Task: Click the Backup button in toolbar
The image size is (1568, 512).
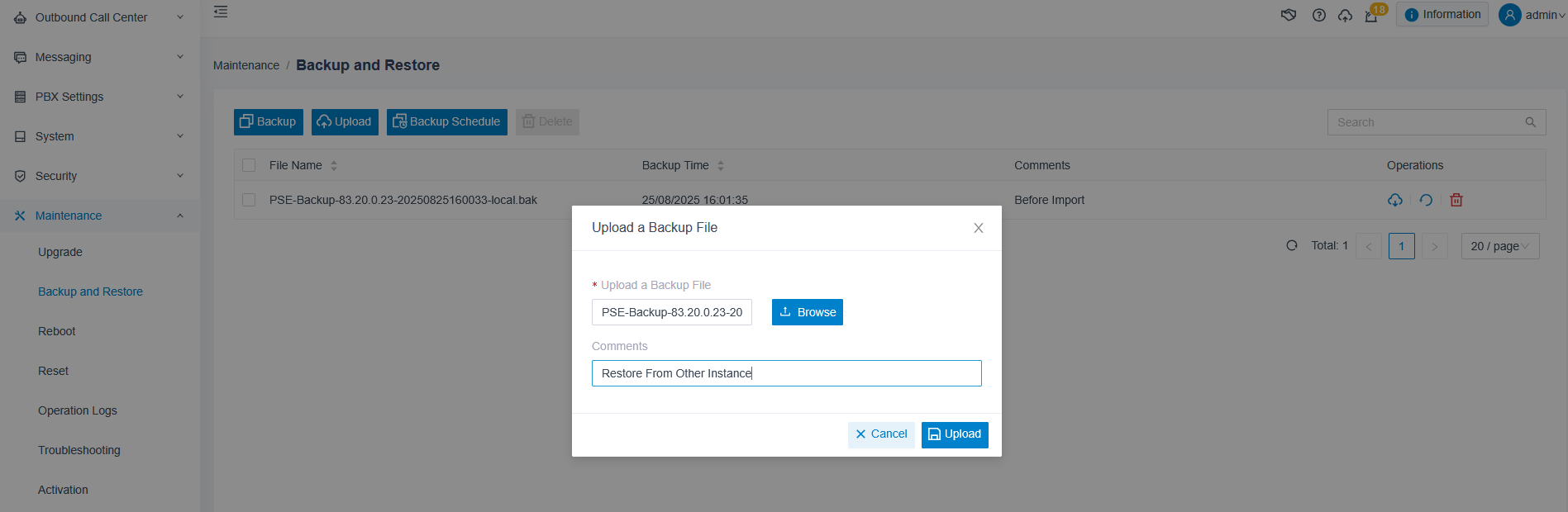Action: point(269,122)
